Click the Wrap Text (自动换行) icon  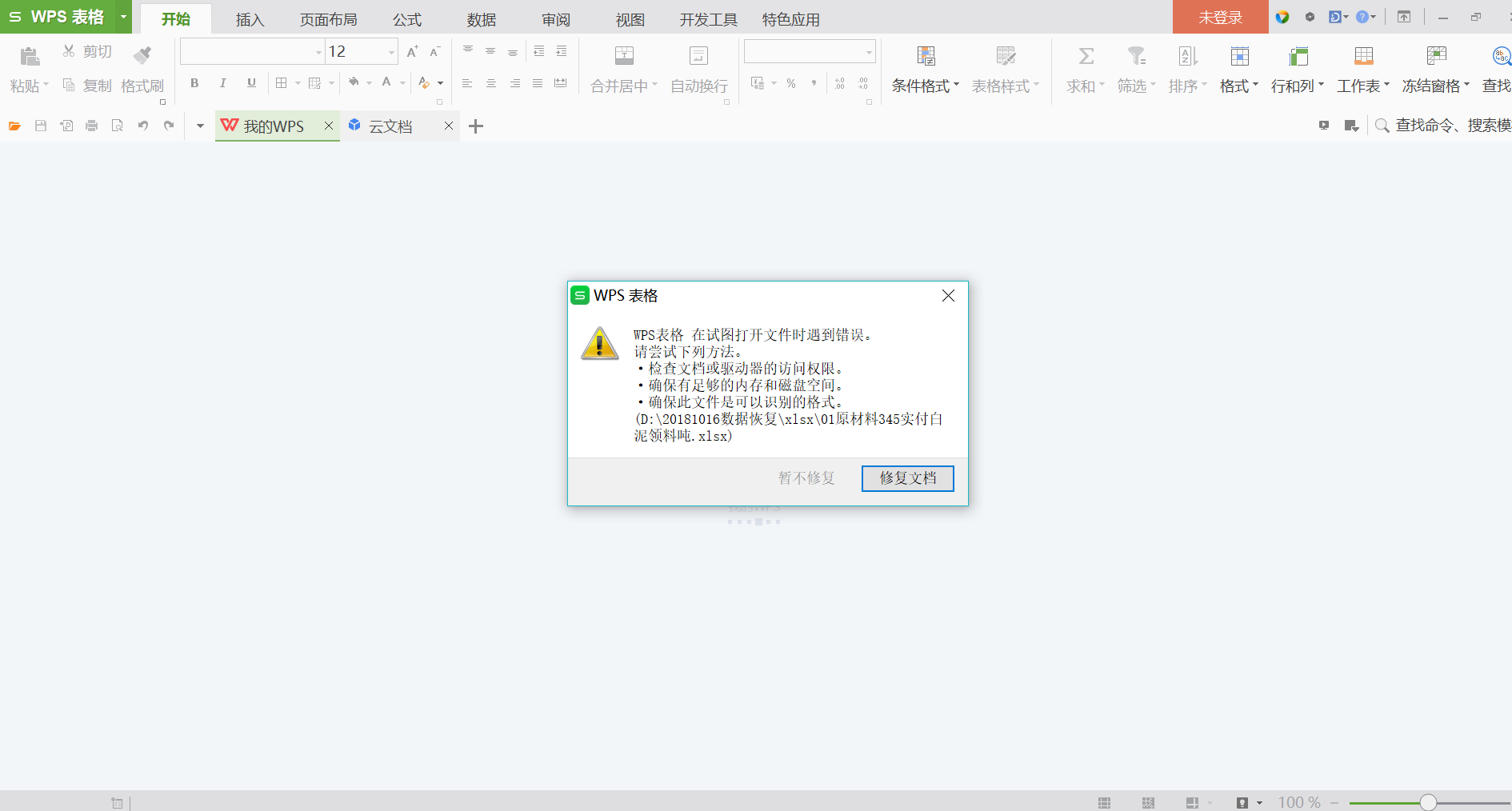(698, 55)
